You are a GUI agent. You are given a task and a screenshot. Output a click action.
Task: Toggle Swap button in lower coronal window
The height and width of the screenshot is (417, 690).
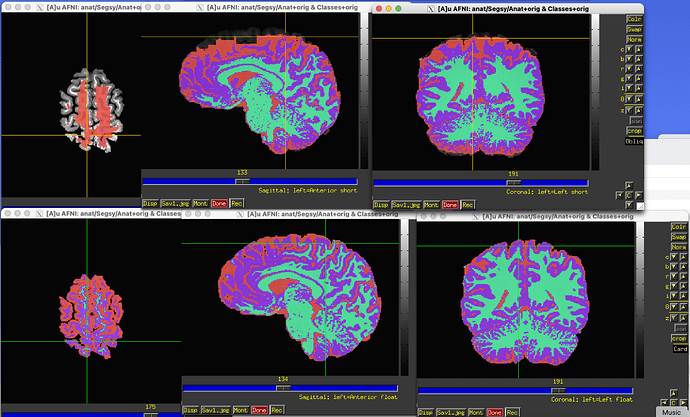[679, 237]
